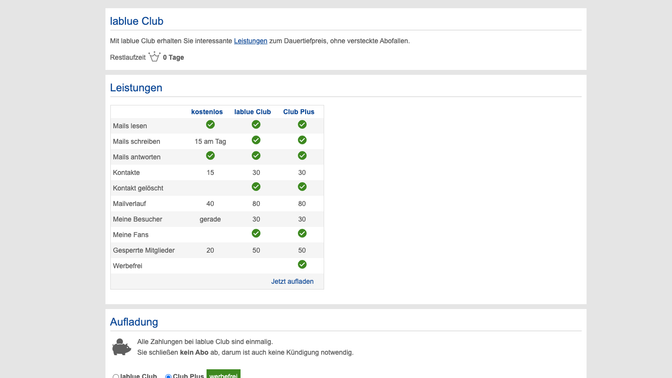Click lablue Club checkmark in Kontakt gelöscht row
Viewport: 672px width, 378px height.
click(x=256, y=187)
